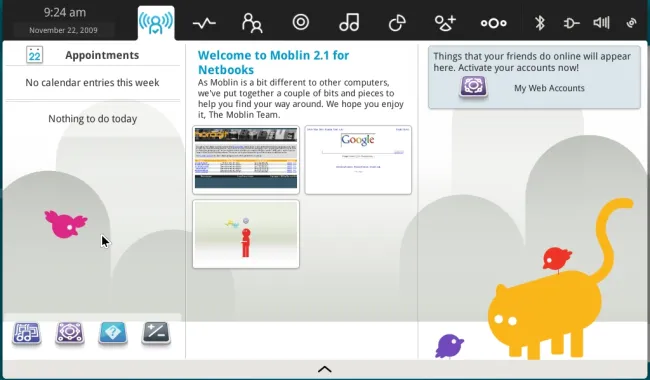Open the Pasteboard panel icon
This screenshot has height=380, width=650.
(x=397, y=23)
